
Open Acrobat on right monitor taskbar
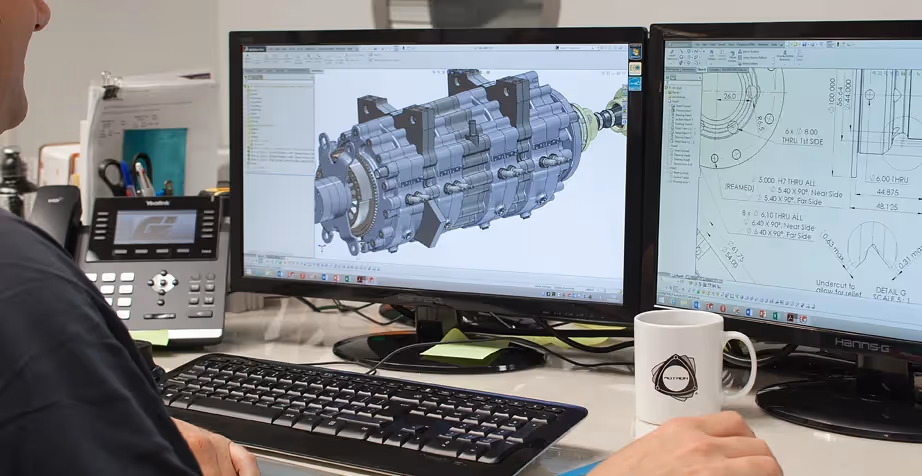coord(790,317)
